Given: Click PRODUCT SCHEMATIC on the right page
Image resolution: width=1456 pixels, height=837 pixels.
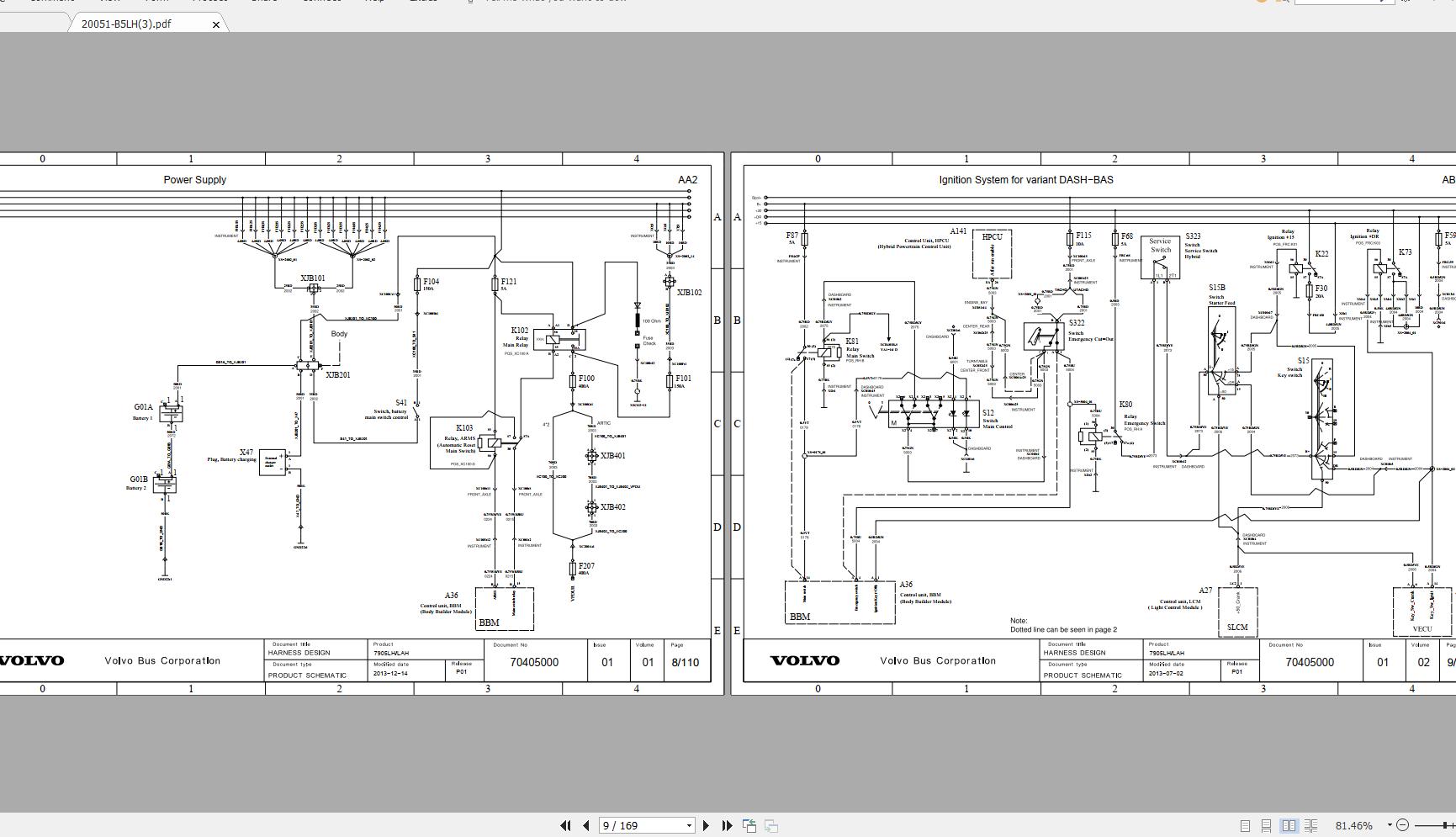Looking at the screenshot, I should tap(1083, 675).
